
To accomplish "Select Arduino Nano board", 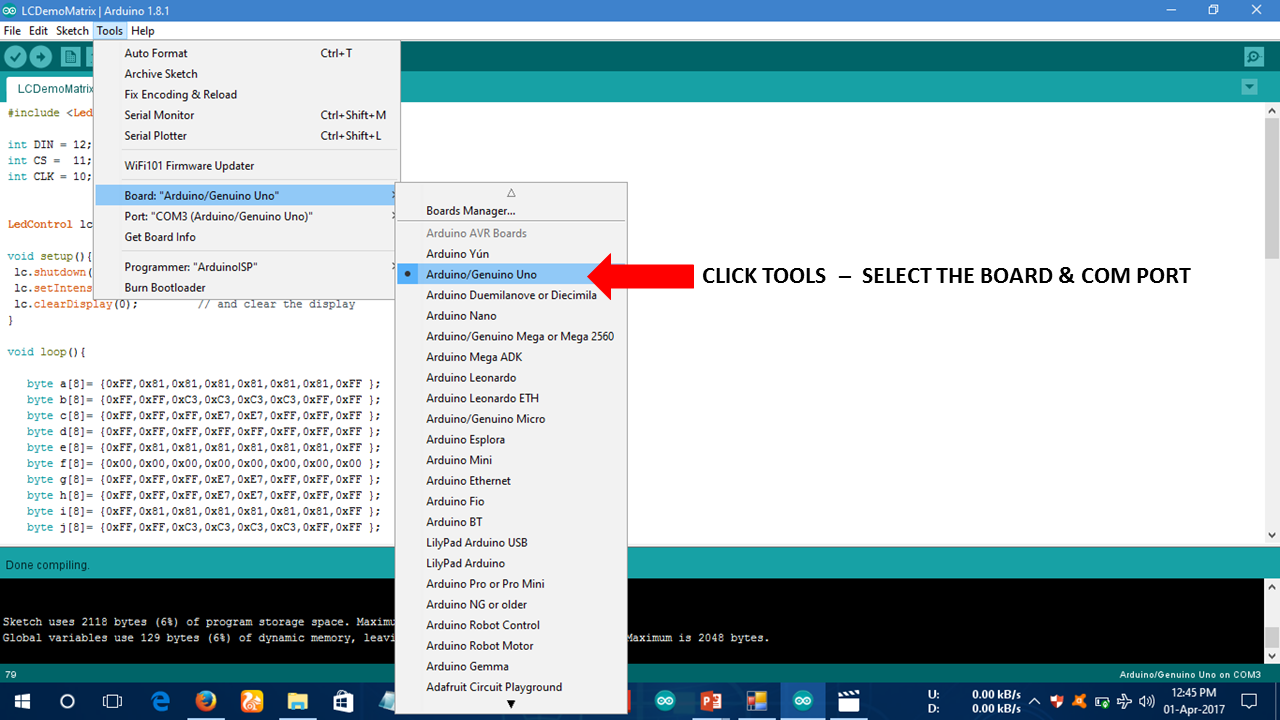I will (512, 316).
